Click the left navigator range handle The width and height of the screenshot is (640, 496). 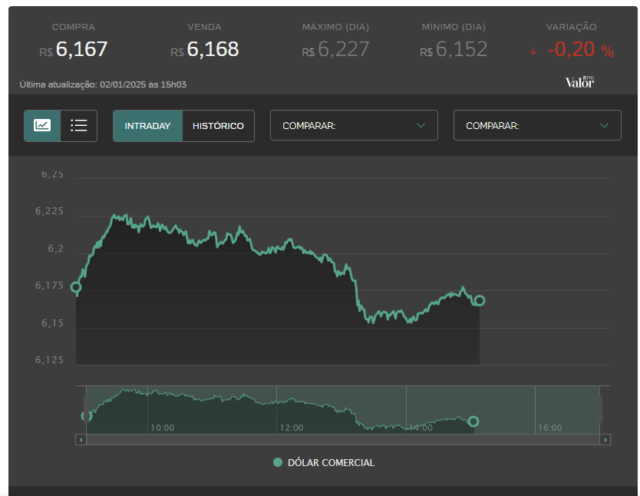(x=86, y=409)
